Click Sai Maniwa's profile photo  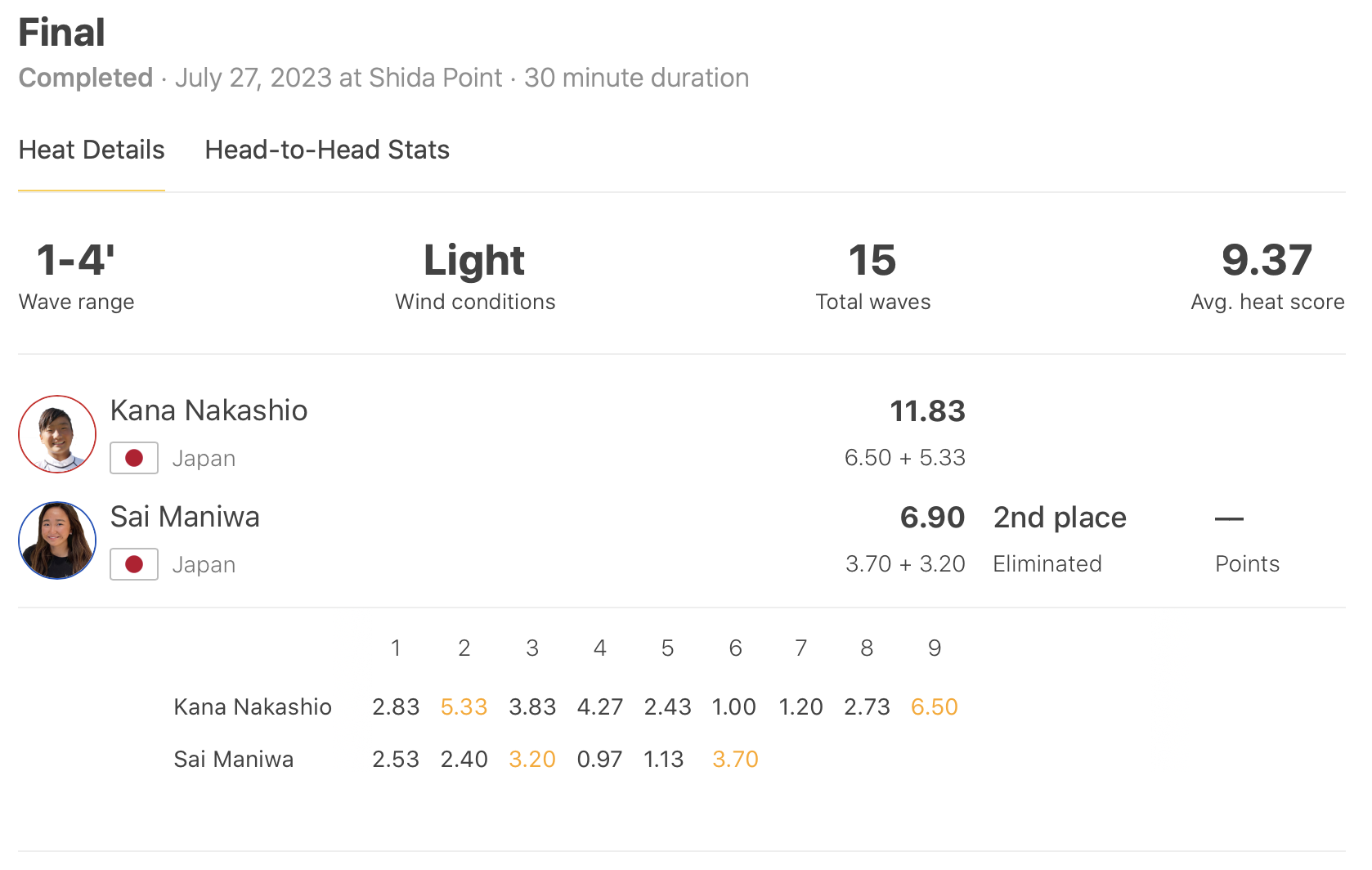pyautogui.click(x=57, y=540)
